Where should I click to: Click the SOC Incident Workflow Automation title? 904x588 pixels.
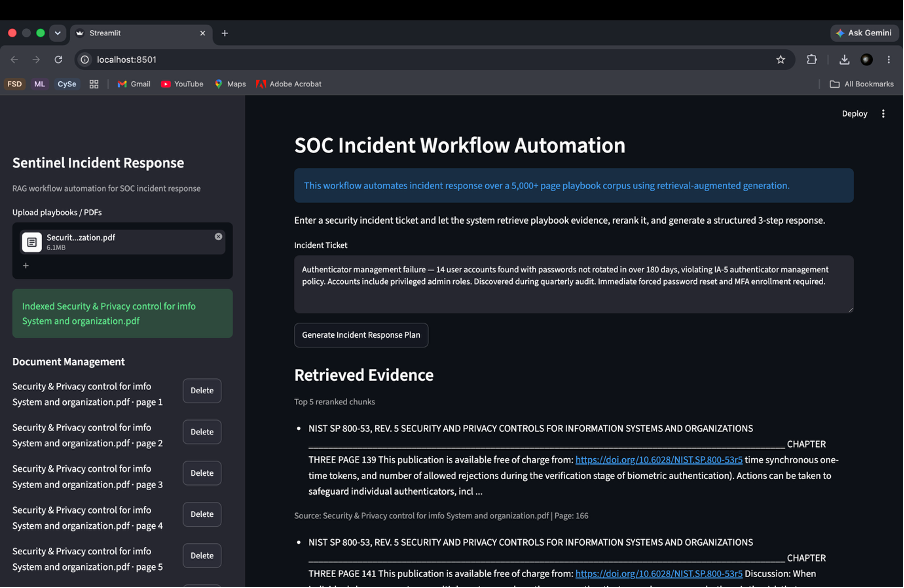(x=459, y=145)
